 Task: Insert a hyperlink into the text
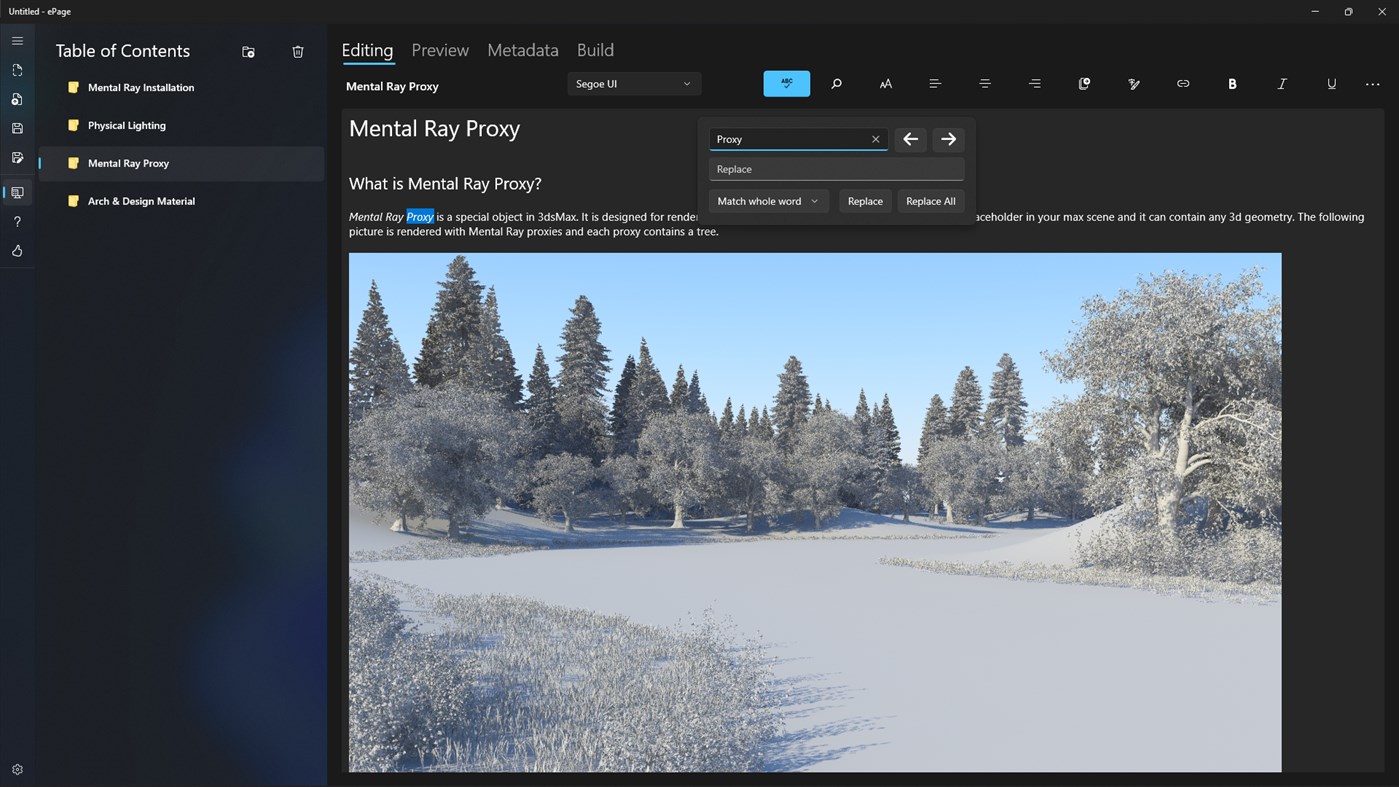pos(1183,84)
